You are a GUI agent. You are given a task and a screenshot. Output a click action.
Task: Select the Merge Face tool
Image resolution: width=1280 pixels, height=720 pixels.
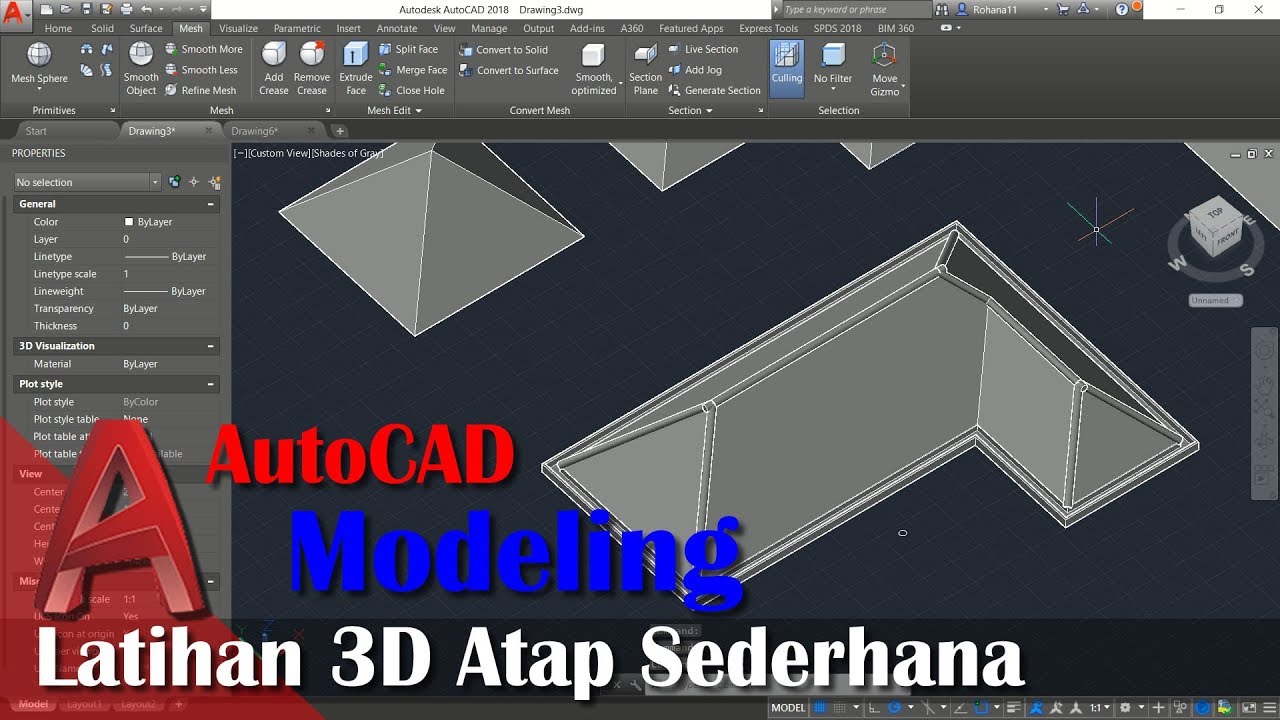coord(412,70)
